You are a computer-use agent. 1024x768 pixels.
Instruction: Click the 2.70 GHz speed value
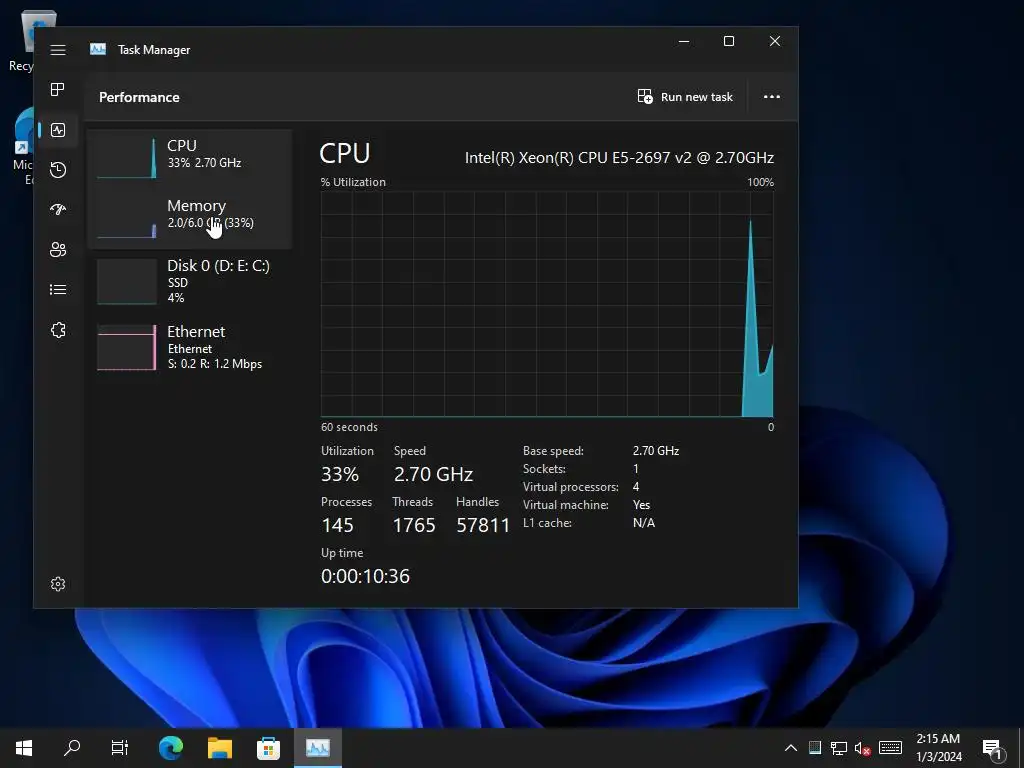point(433,474)
